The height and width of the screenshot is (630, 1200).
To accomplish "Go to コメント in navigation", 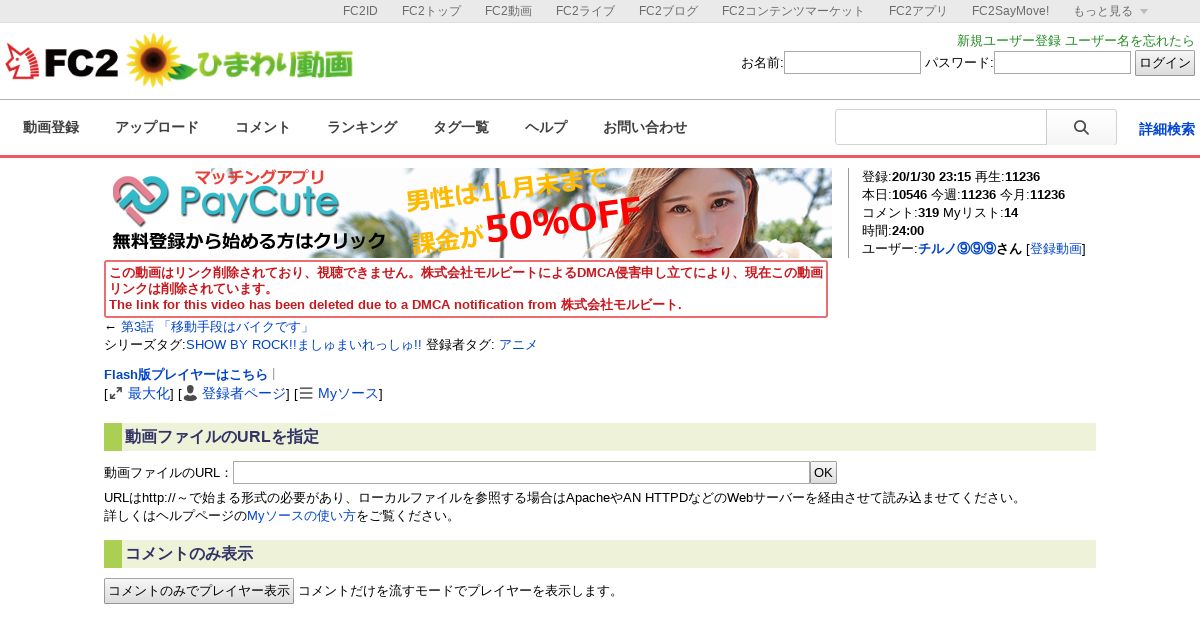I will [263, 128].
